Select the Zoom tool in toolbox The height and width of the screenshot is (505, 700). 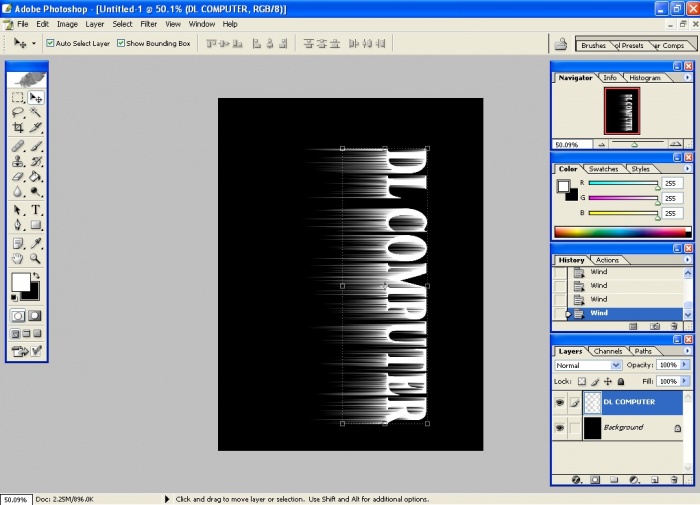tap(36, 258)
